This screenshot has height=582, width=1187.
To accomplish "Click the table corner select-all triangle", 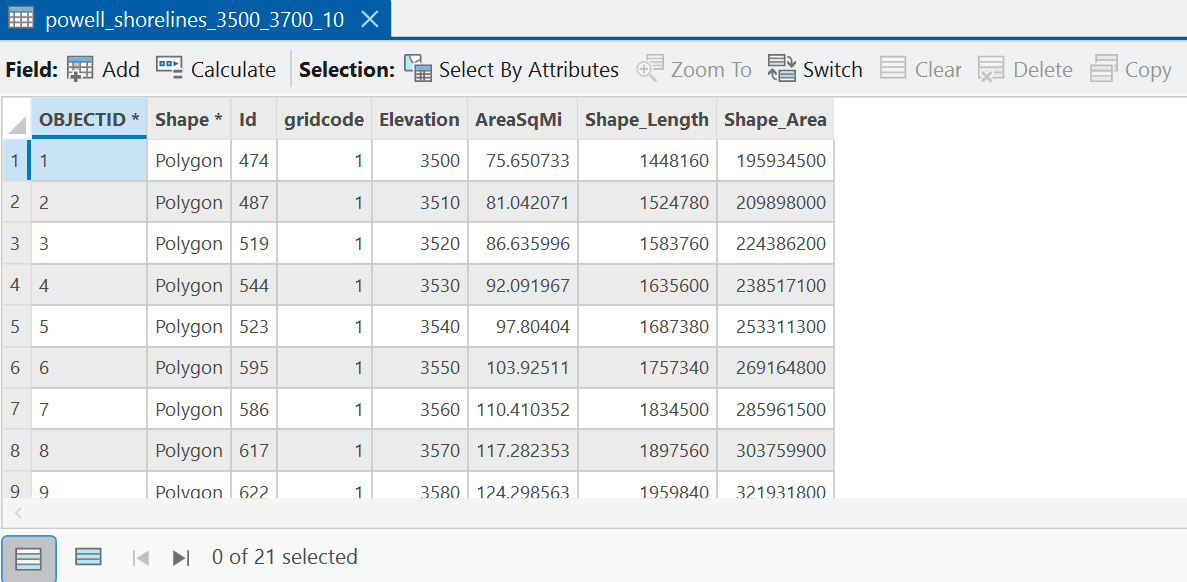I will click(x=15, y=120).
